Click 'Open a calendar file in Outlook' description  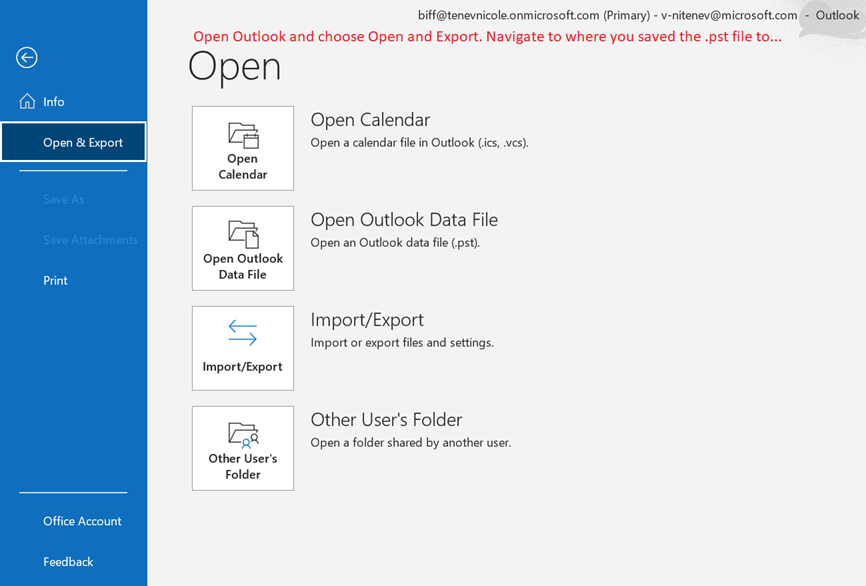420,142
